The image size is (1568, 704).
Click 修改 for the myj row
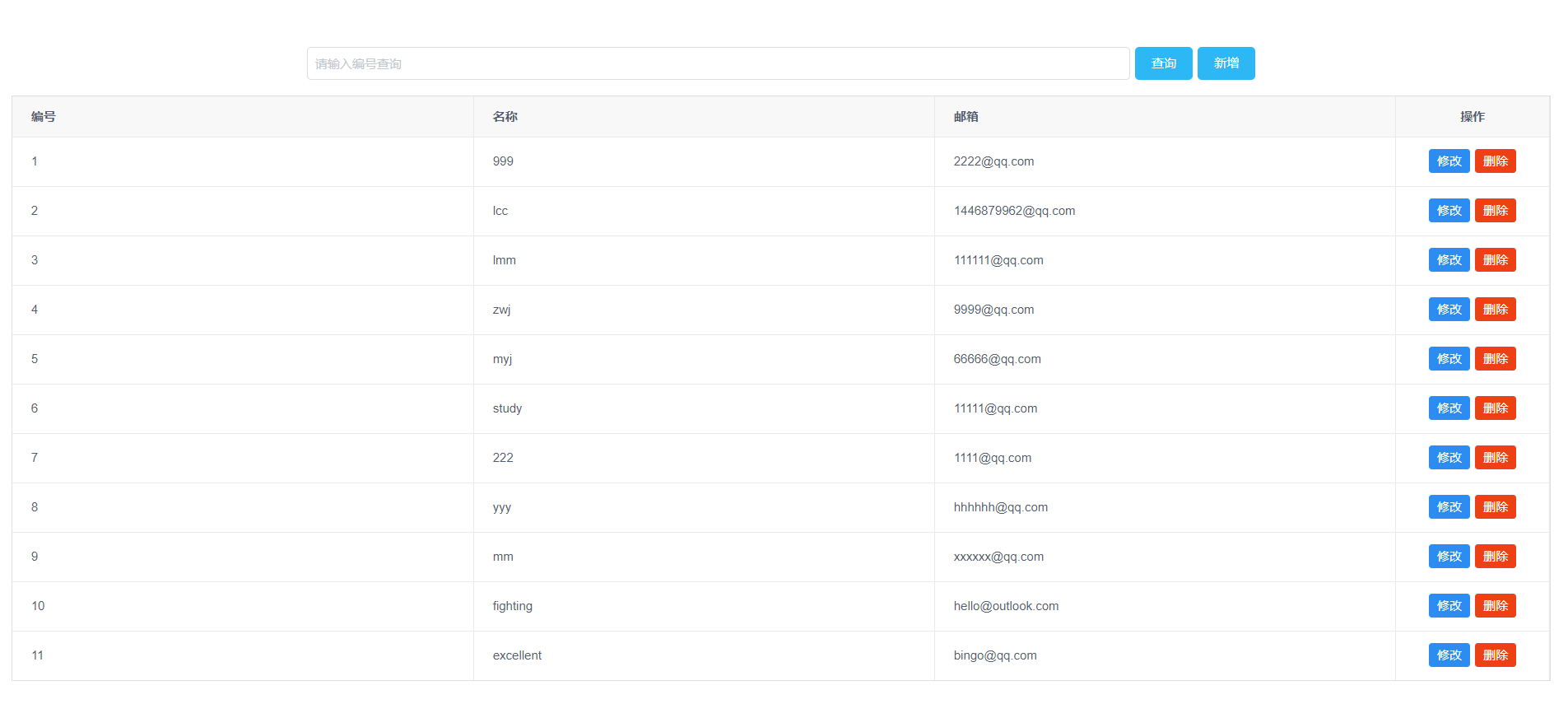point(1449,359)
